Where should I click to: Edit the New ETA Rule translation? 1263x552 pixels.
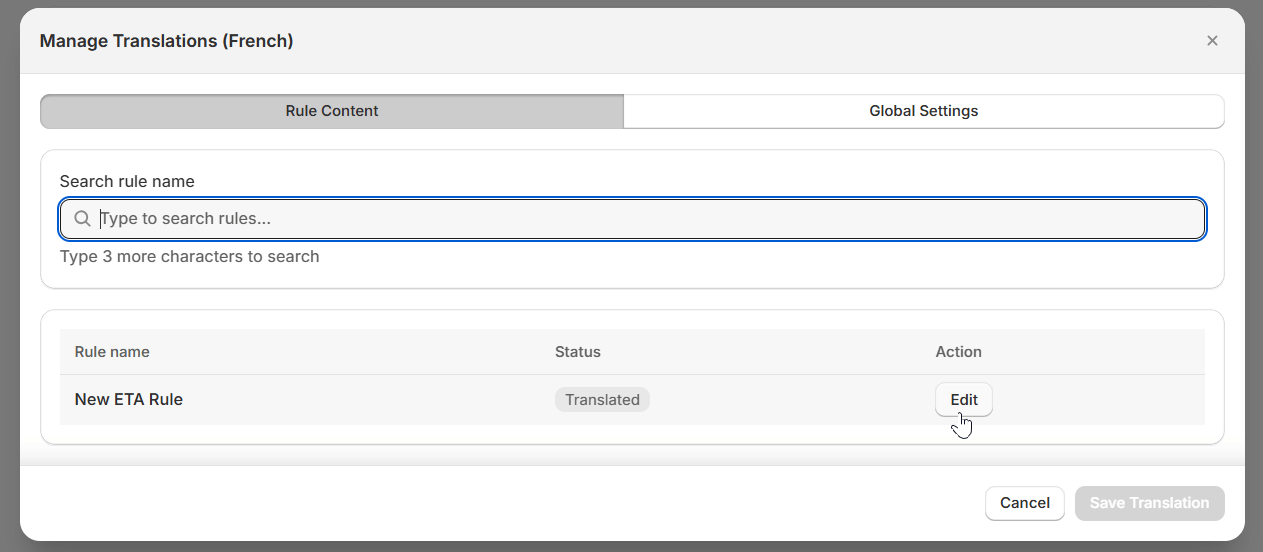963,400
